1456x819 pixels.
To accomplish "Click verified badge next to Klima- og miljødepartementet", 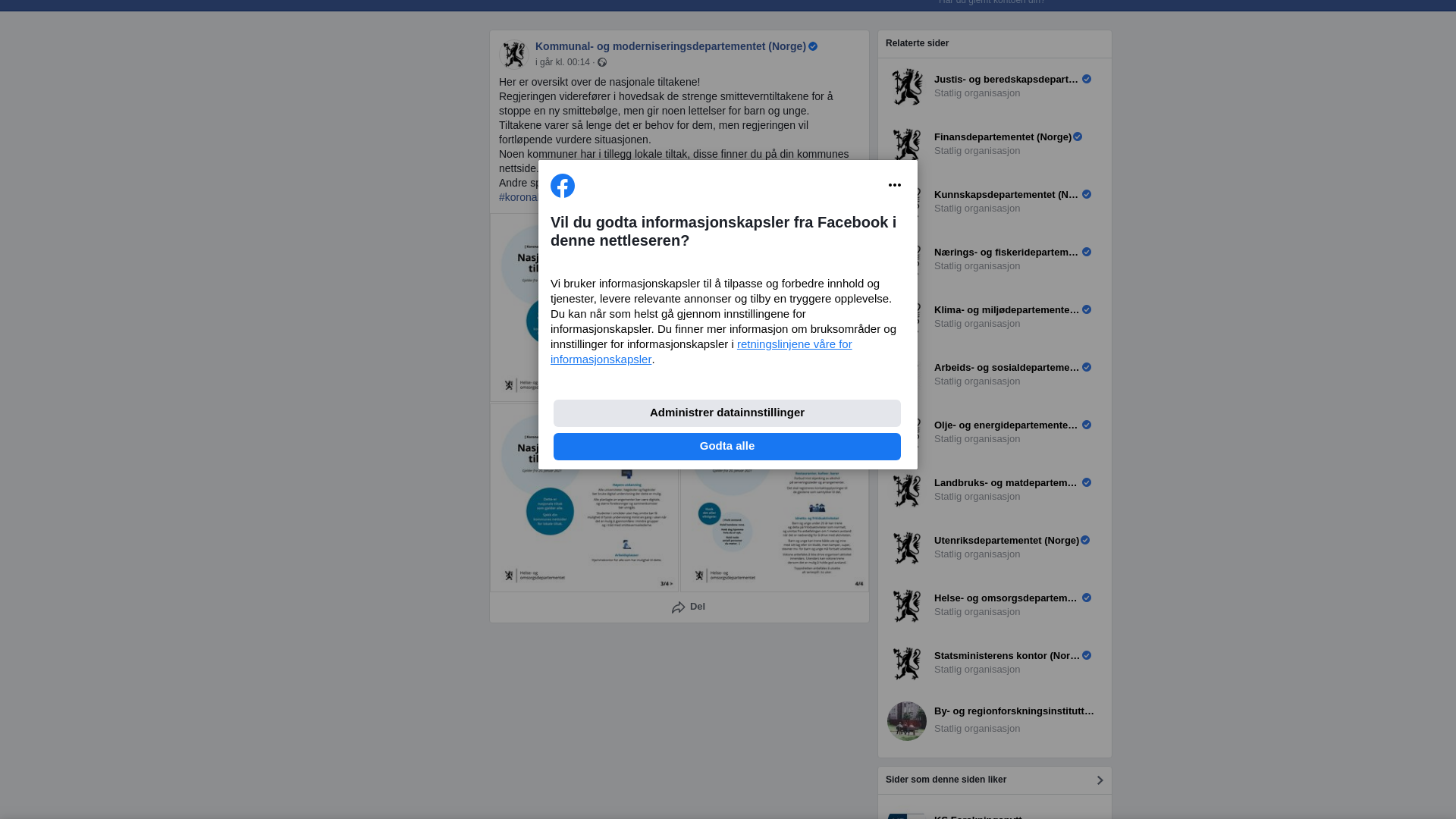I will pyautogui.click(x=1087, y=310).
